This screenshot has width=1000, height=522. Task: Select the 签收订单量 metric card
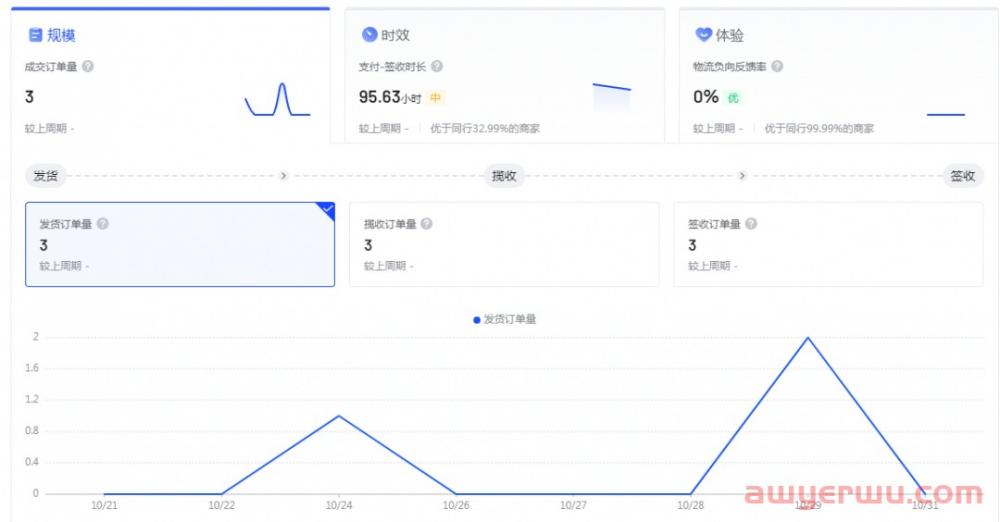pyautogui.click(x=828, y=244)
